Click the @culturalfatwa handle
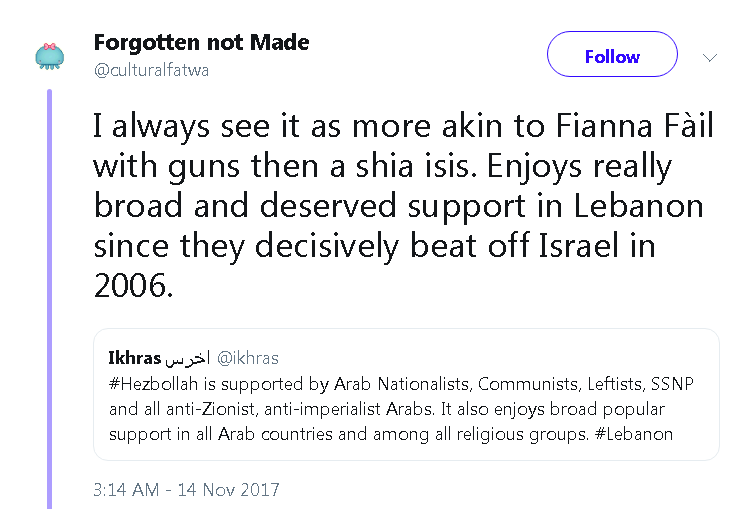The image size is (750, 509). tap(152, 69)
